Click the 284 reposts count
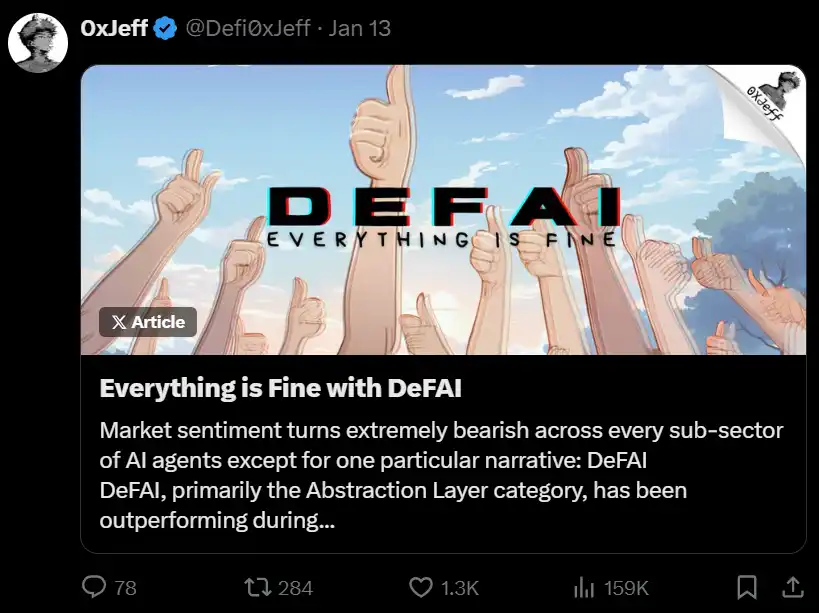 tap(295, 588)
